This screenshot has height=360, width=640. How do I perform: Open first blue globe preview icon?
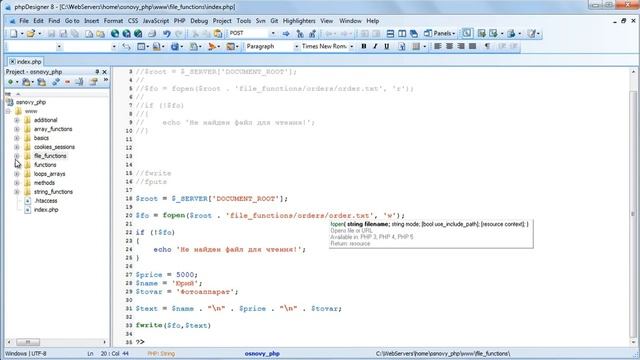point(115,33)
